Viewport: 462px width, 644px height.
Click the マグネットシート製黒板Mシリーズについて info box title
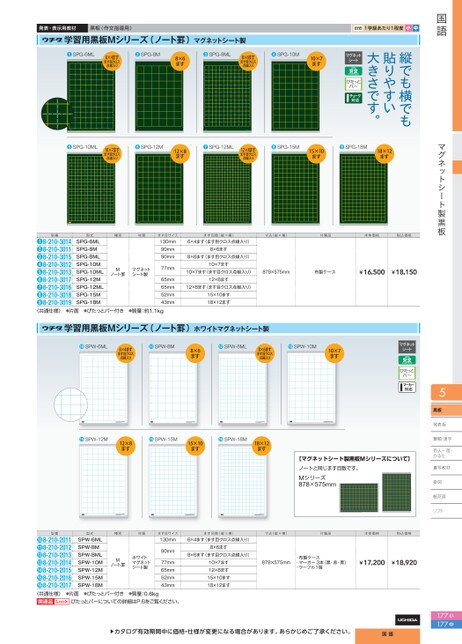click(x=354, y=458)
